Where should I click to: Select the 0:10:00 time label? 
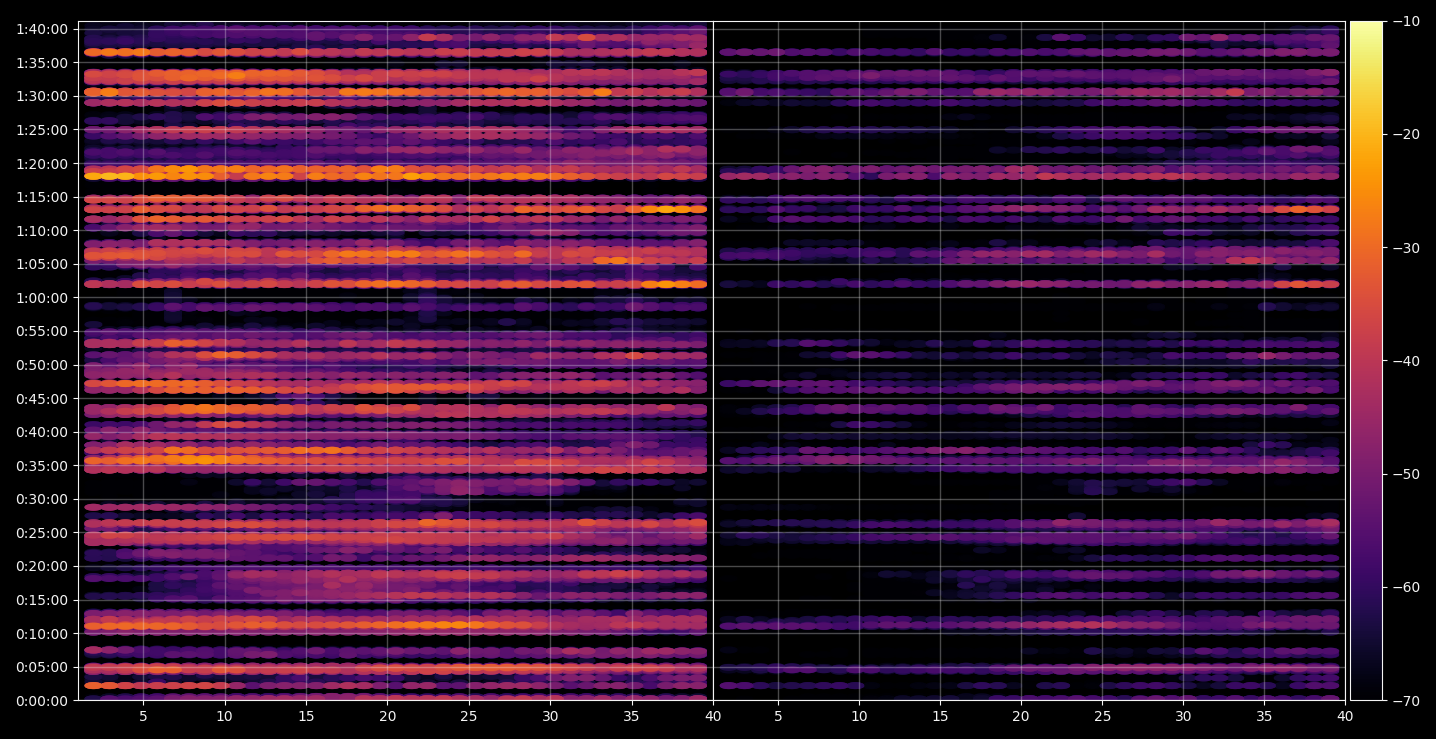(42, 634)
